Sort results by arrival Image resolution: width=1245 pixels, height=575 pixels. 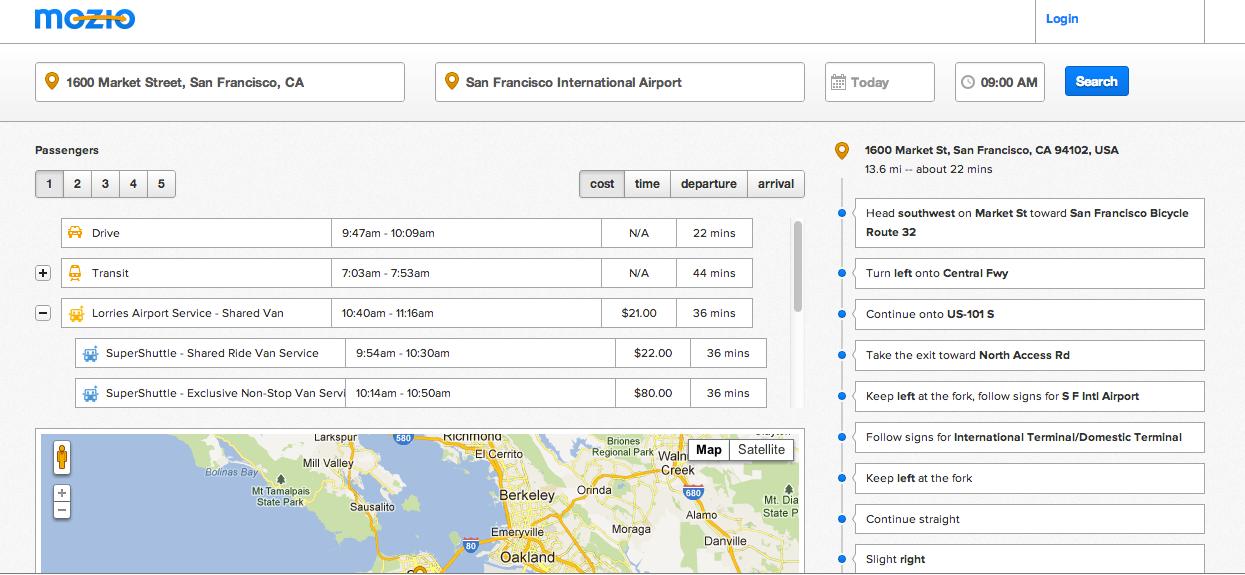[775, 184]
